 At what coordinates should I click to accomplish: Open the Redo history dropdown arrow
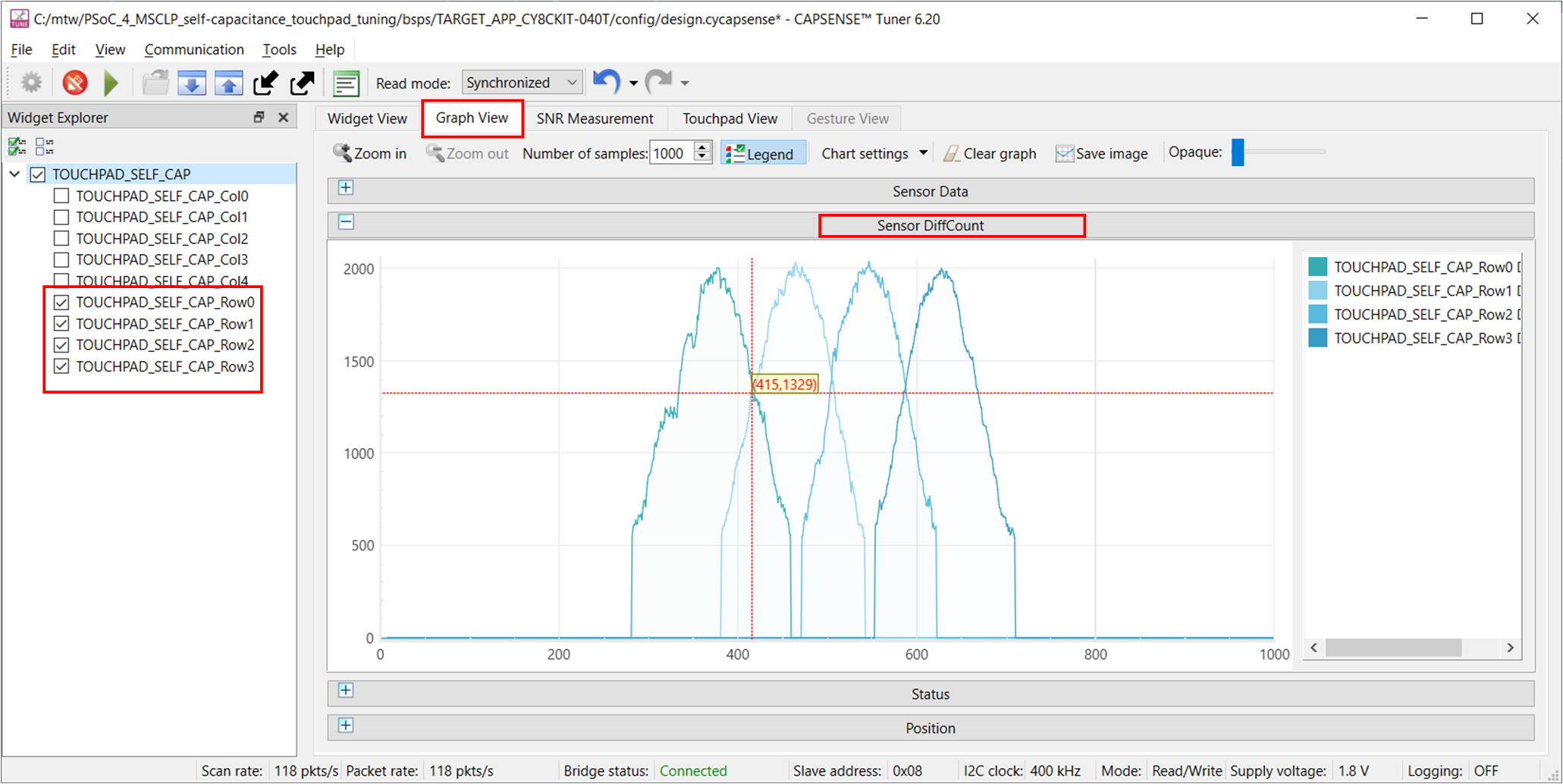[685, 83]
